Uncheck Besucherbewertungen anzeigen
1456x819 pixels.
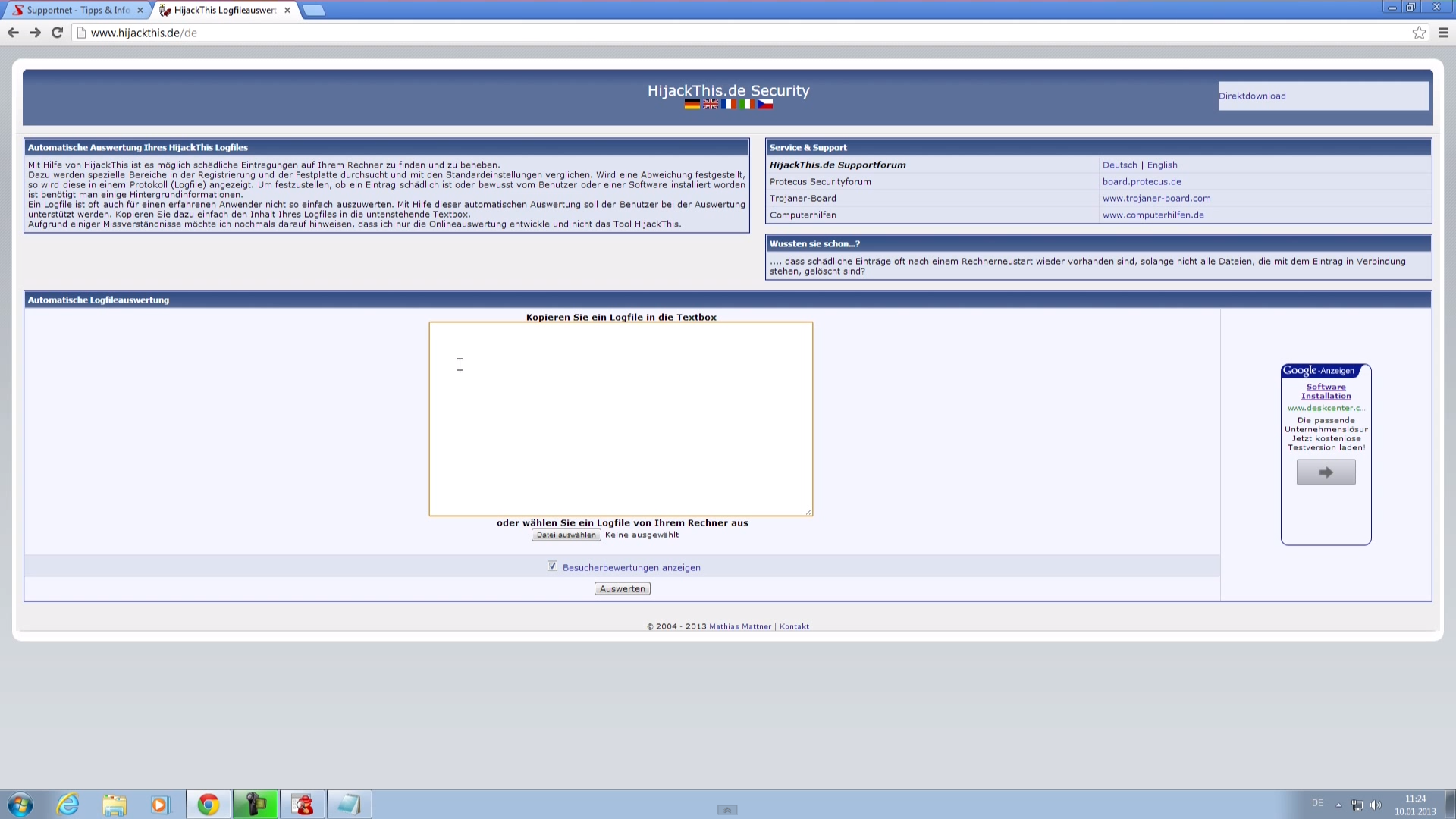point(552,566)
